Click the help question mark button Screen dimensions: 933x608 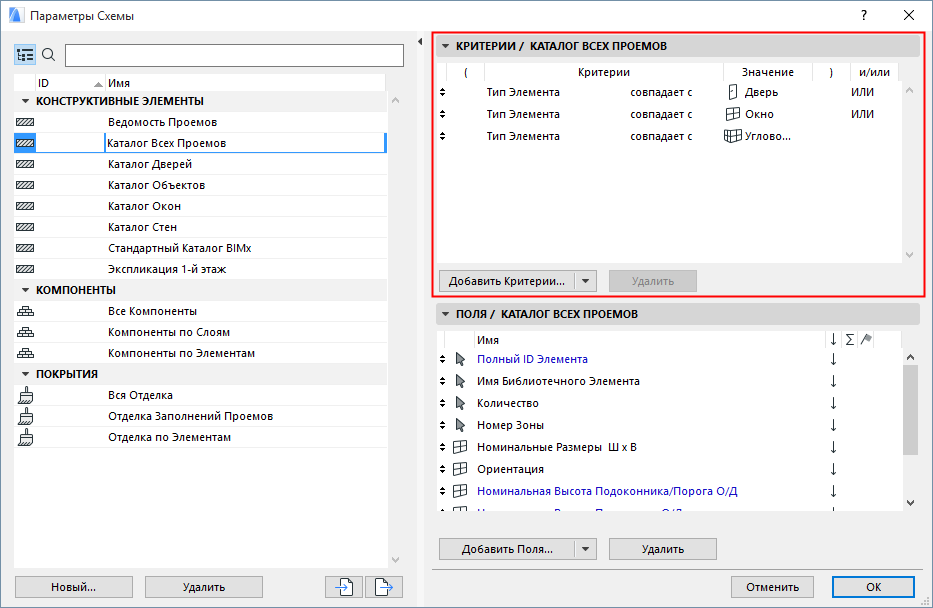pyautogui.click(x=864, y=15)
